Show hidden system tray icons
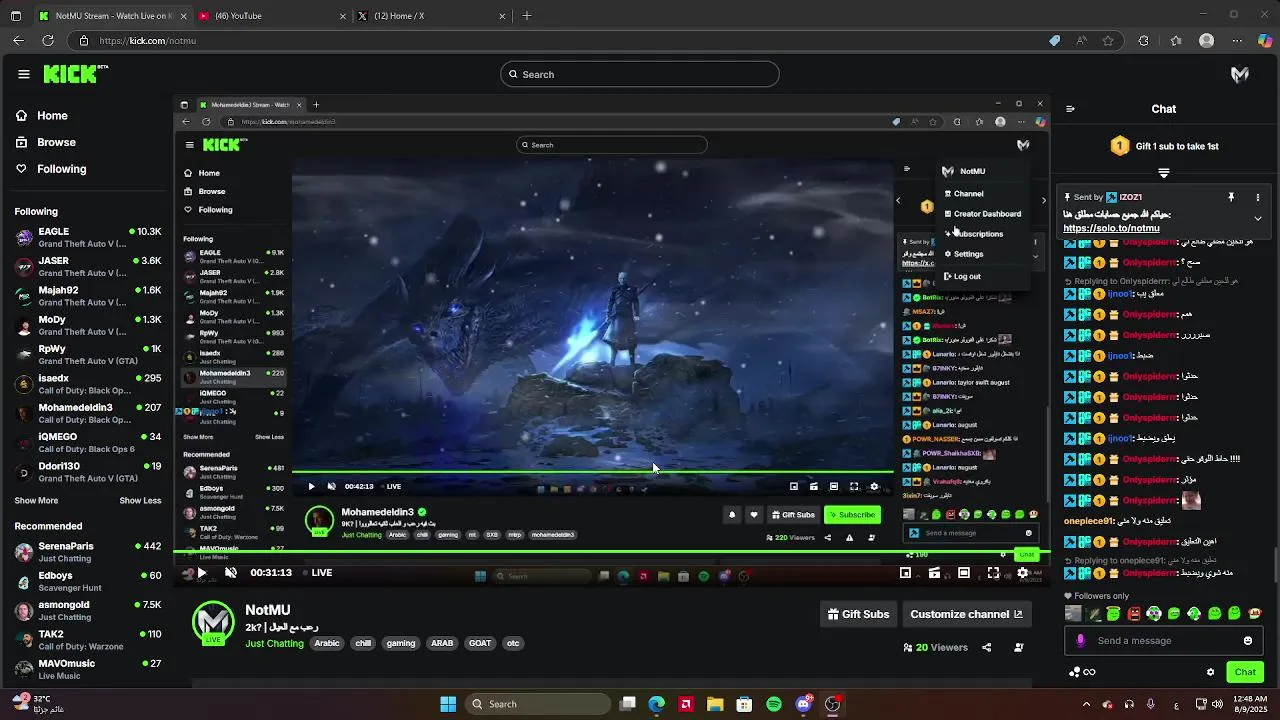Screen dimensions: 1280x720 click(1086, 704)
